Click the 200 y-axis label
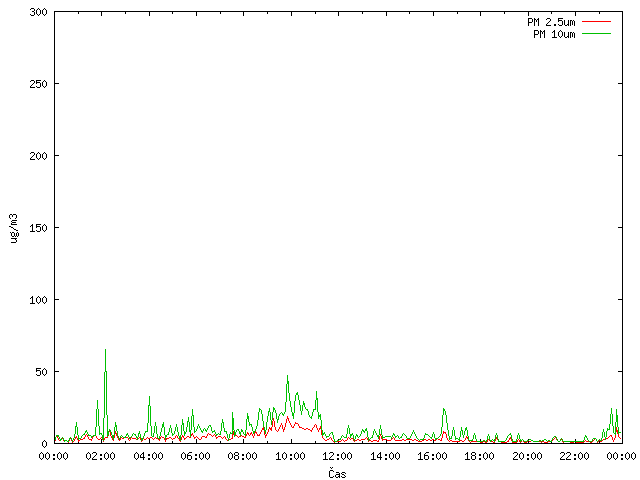This screenshot has height=480, width=640. click(38, 156)
